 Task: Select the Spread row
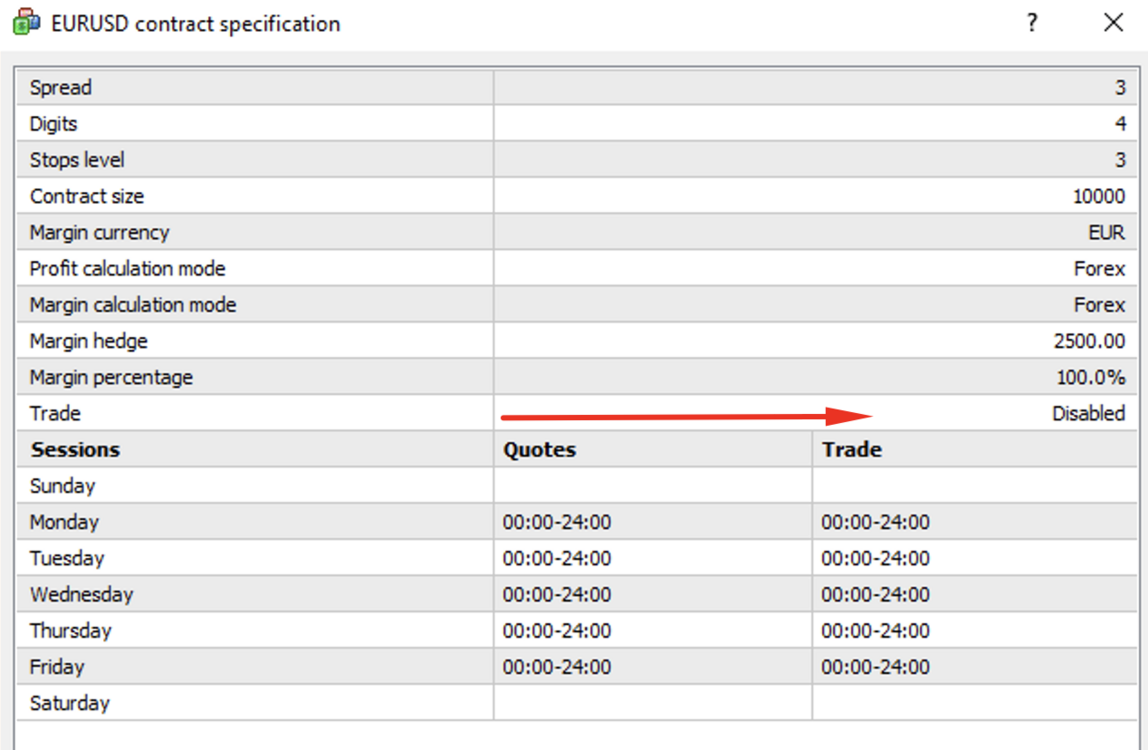[x=577, y=87]
